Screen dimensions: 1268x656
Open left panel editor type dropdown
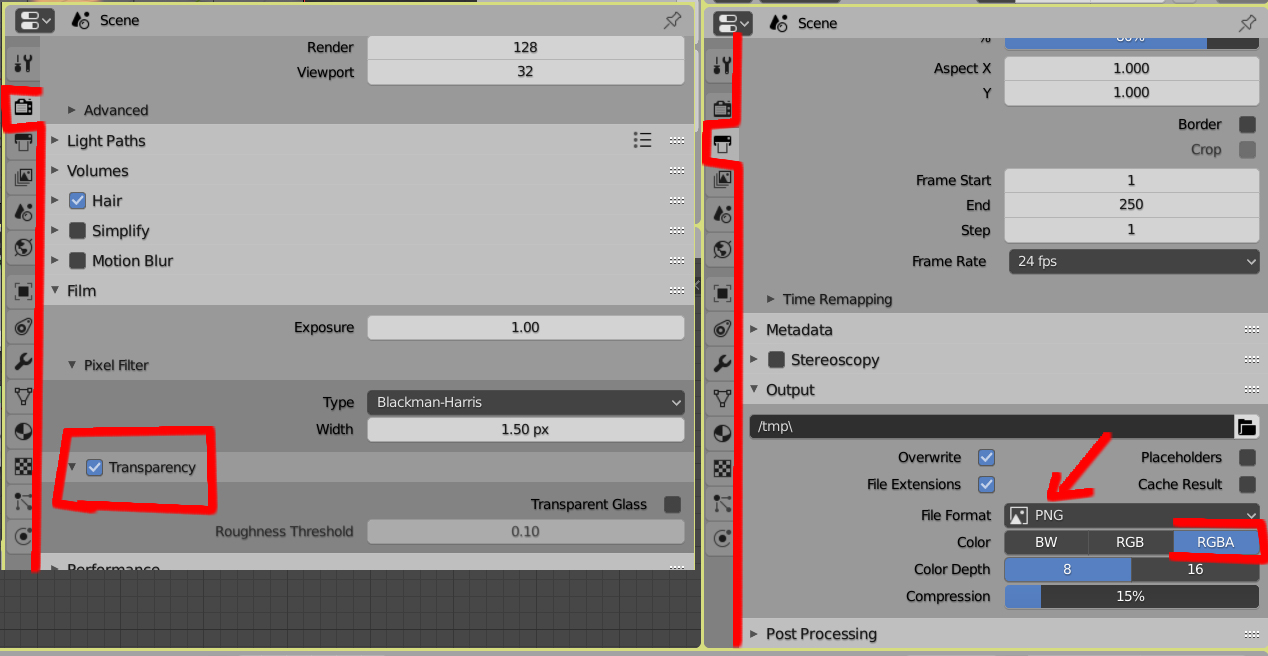click(34, 20)
